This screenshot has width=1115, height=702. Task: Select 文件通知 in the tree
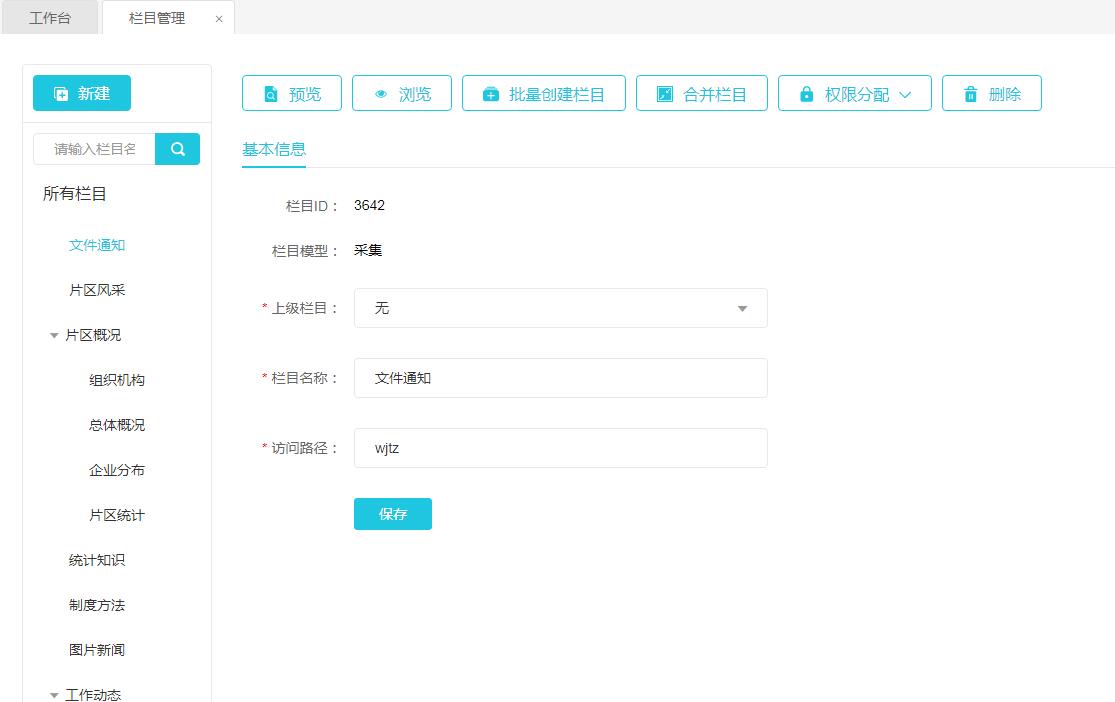[97, 245]
